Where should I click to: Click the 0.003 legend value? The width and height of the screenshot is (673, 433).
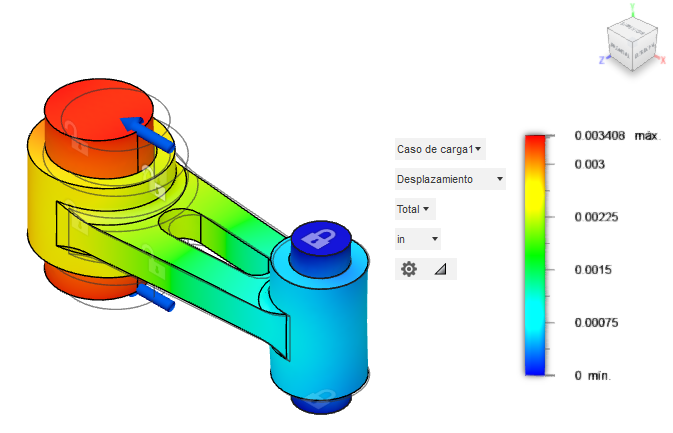[589, 164]
